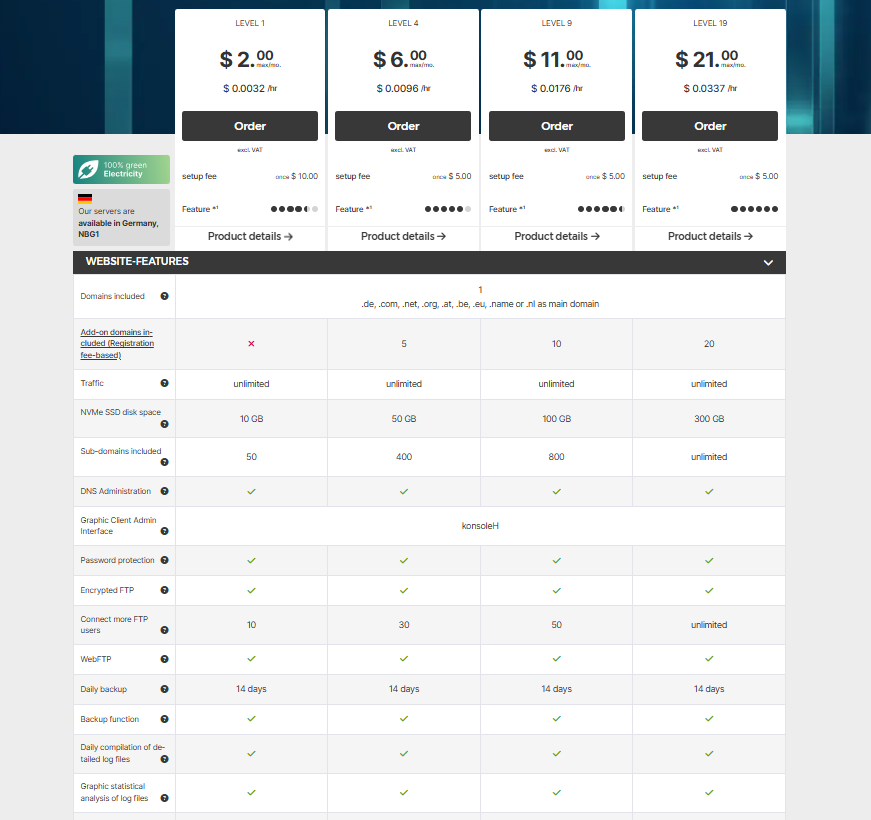Order the Level 1 plan
Screen dimensions: 871x820
[x=250, y=126]
